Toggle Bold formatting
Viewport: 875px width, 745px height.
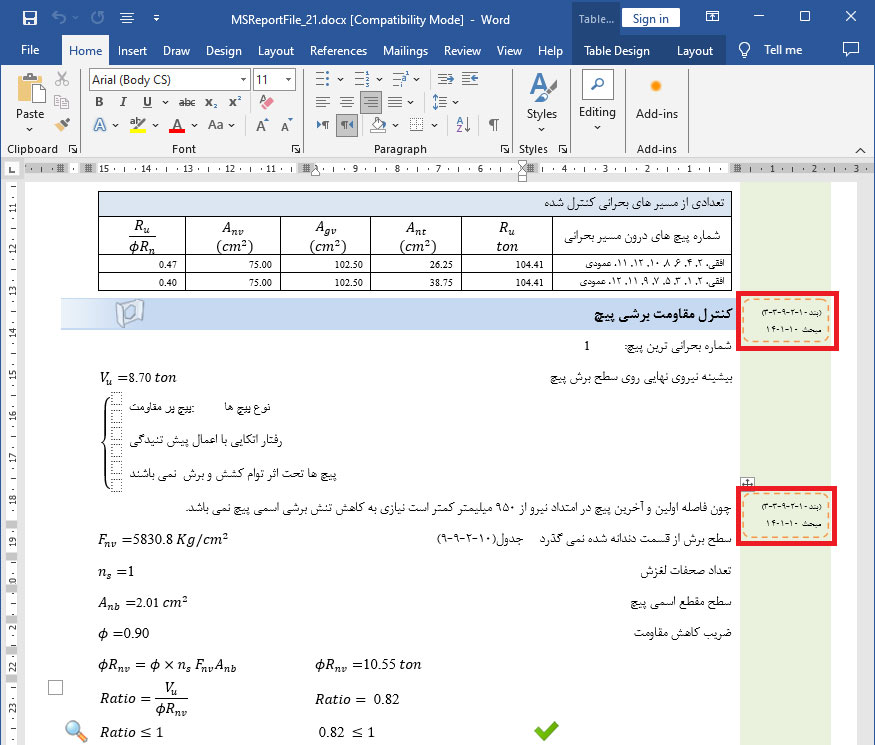tap(99, 102)
